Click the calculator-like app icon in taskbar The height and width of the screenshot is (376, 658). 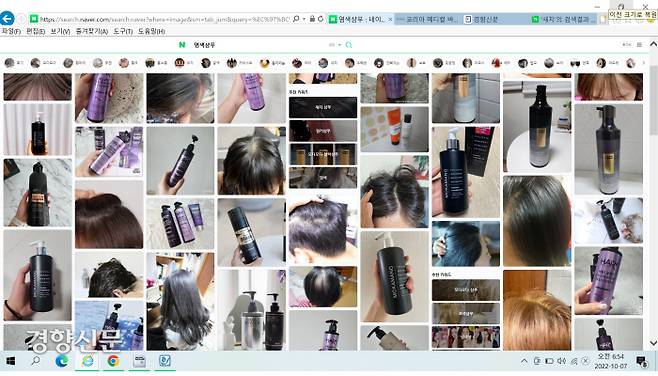[139, 361]
